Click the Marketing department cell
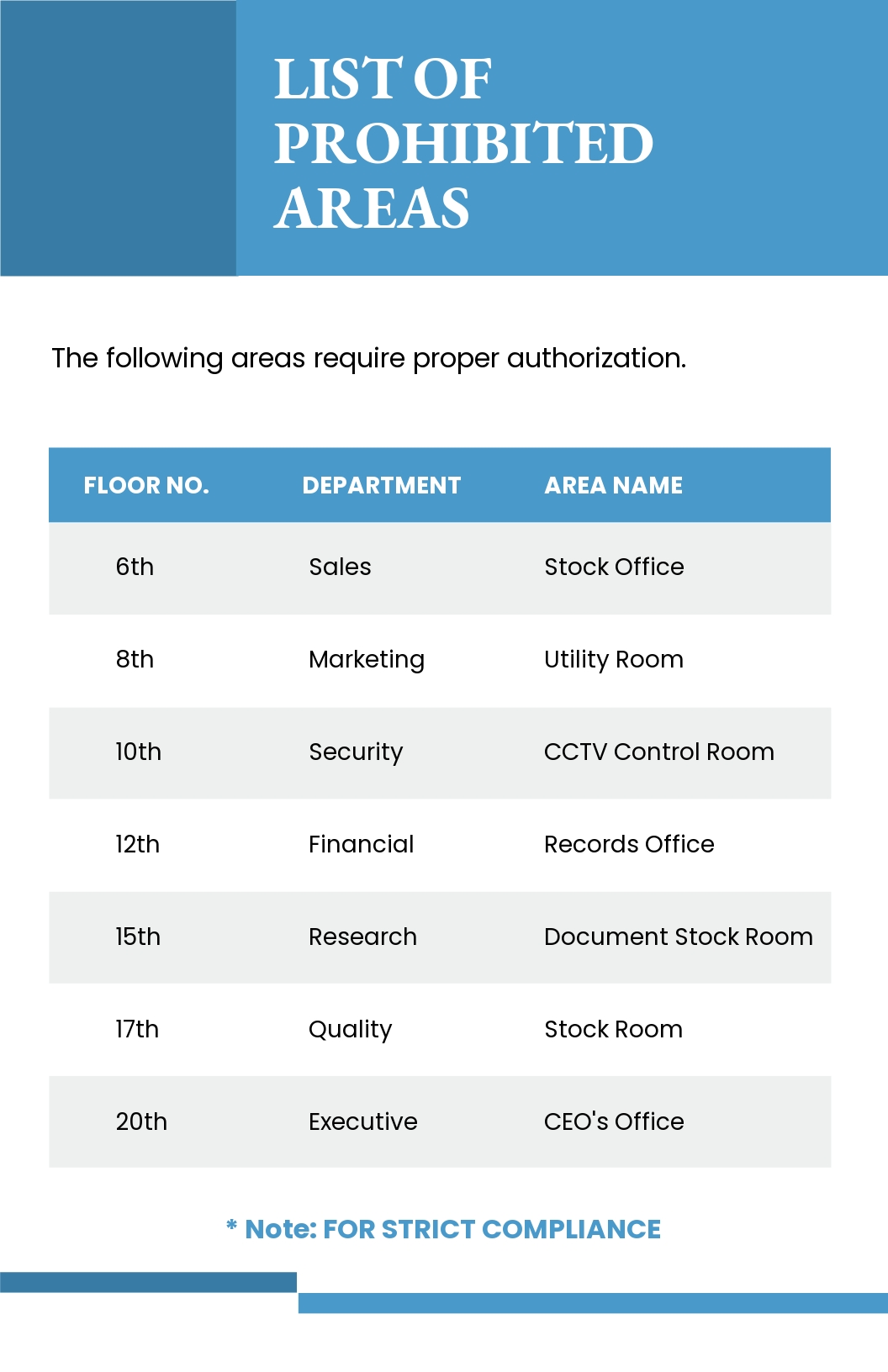The height and width of the screenshot is (1372, 888). [367, 660]
